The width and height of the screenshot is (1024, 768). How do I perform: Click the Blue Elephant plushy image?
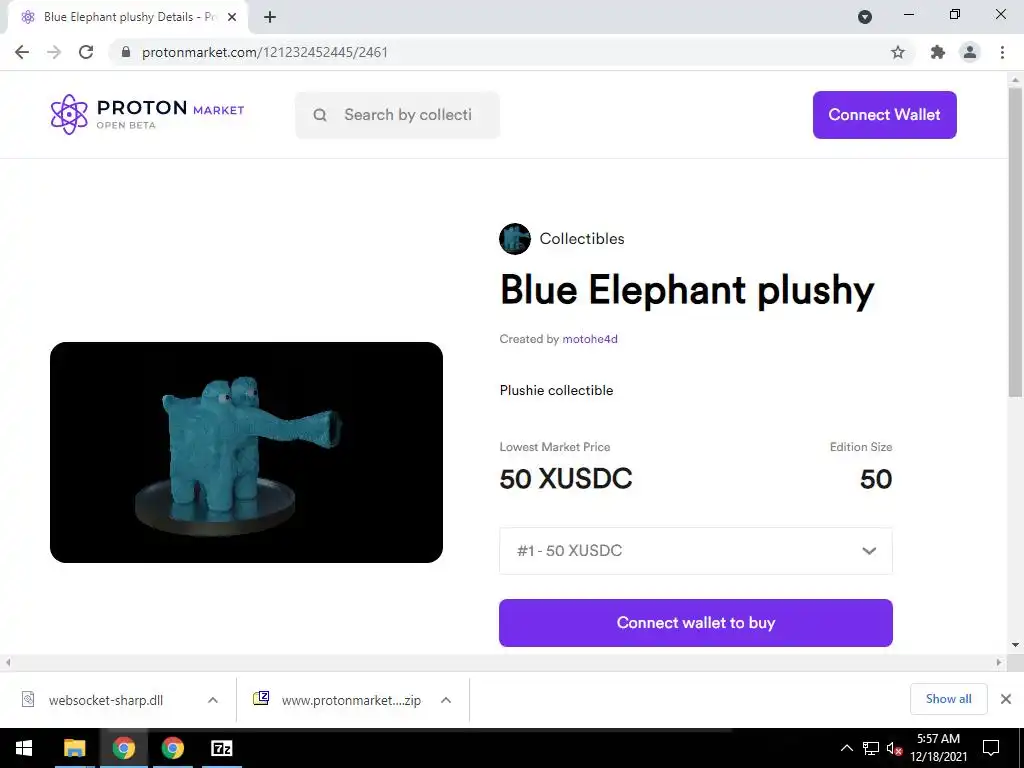pyautogui.click(x=246, y=452)
